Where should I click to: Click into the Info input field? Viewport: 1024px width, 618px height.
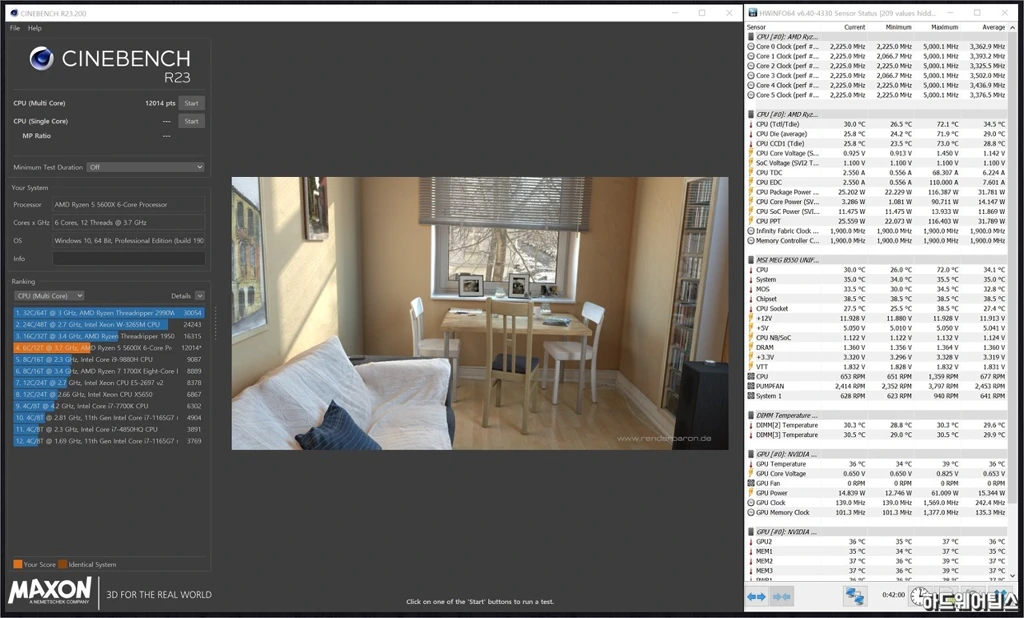click(129, 259)
